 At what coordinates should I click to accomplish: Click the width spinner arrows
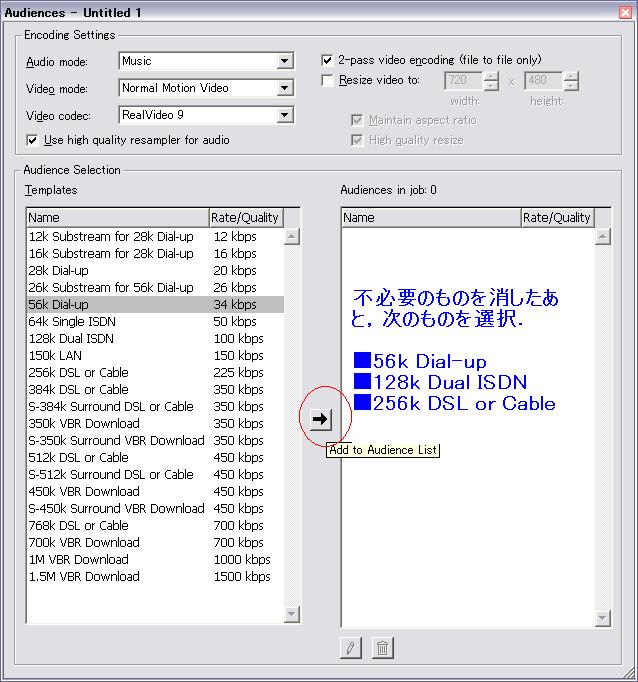(x=491, y=80)
